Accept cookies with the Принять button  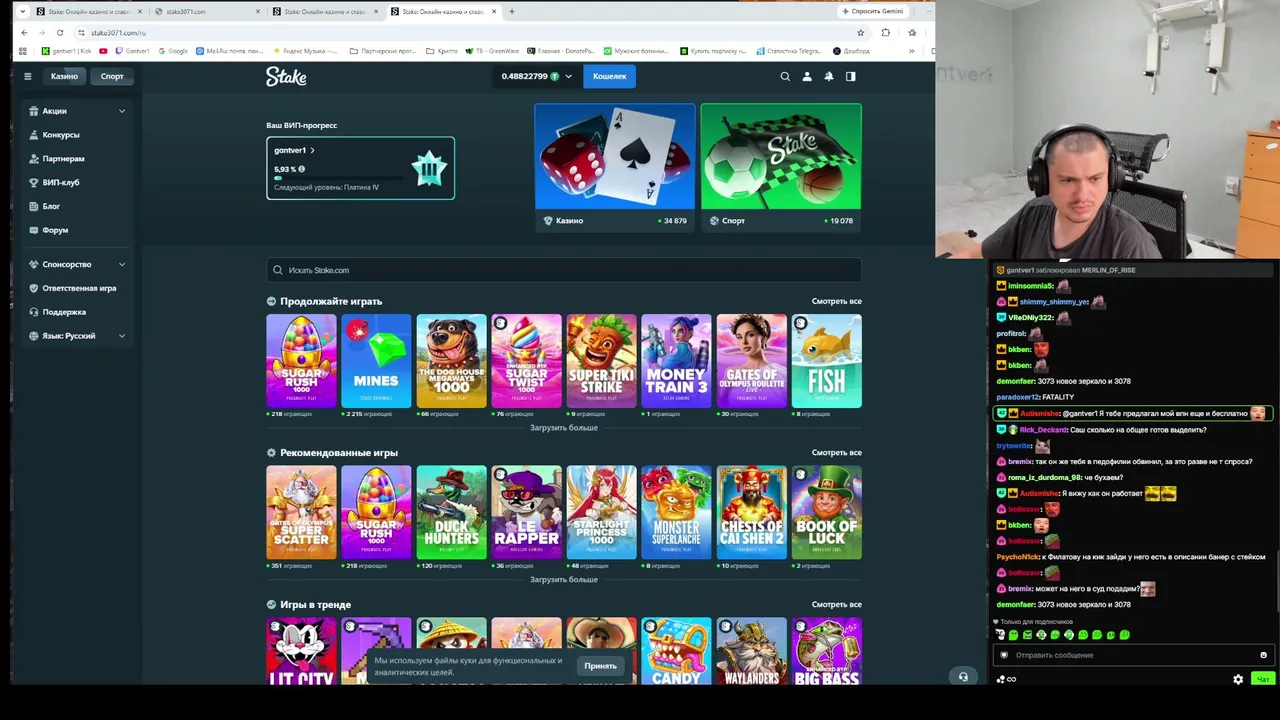[601, 666]
